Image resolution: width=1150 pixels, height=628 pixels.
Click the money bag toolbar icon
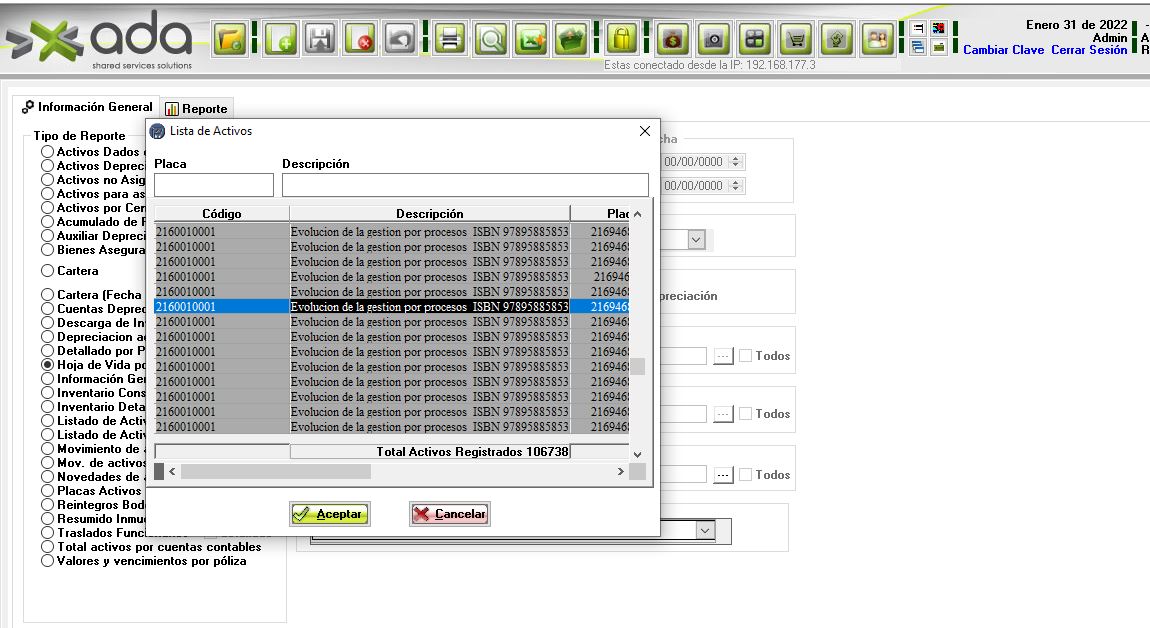point(674,40)
